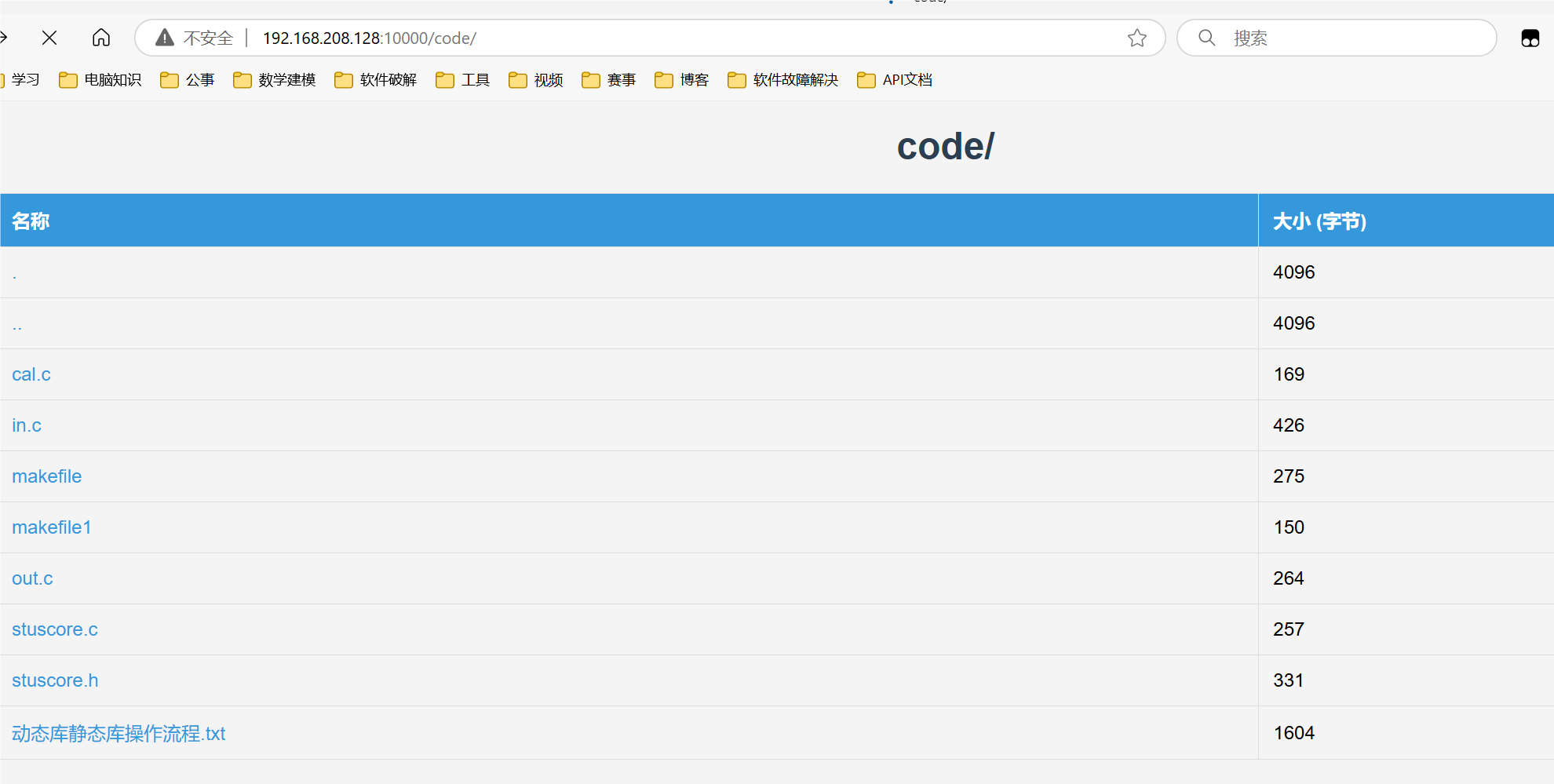Open the 工具 bookmarks folder
Screen dimensions: 1554x784
463,79
